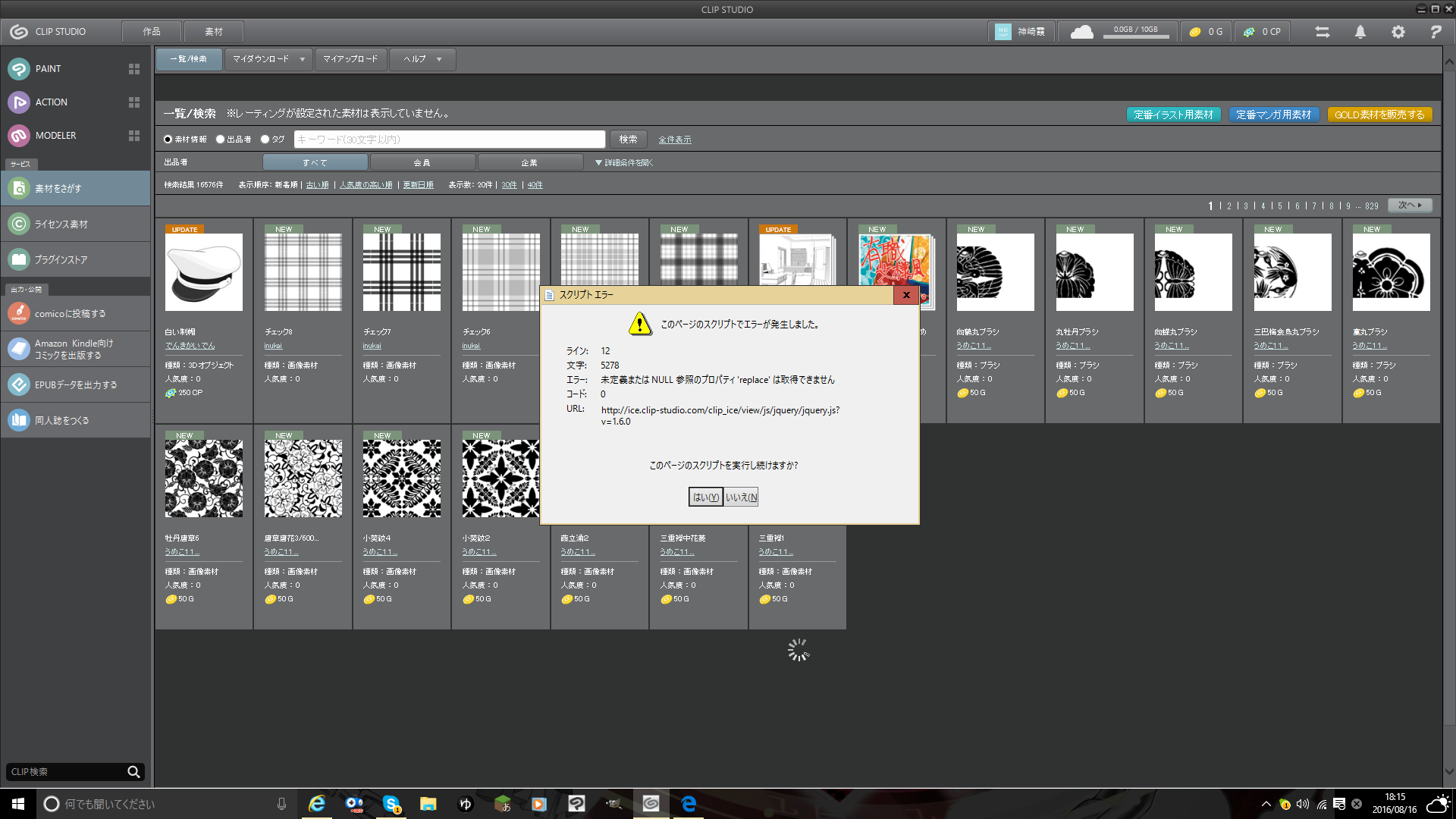1456x819 pixels.
Task: Select the 出品者 radio button
Action: [x=221, y=140]
